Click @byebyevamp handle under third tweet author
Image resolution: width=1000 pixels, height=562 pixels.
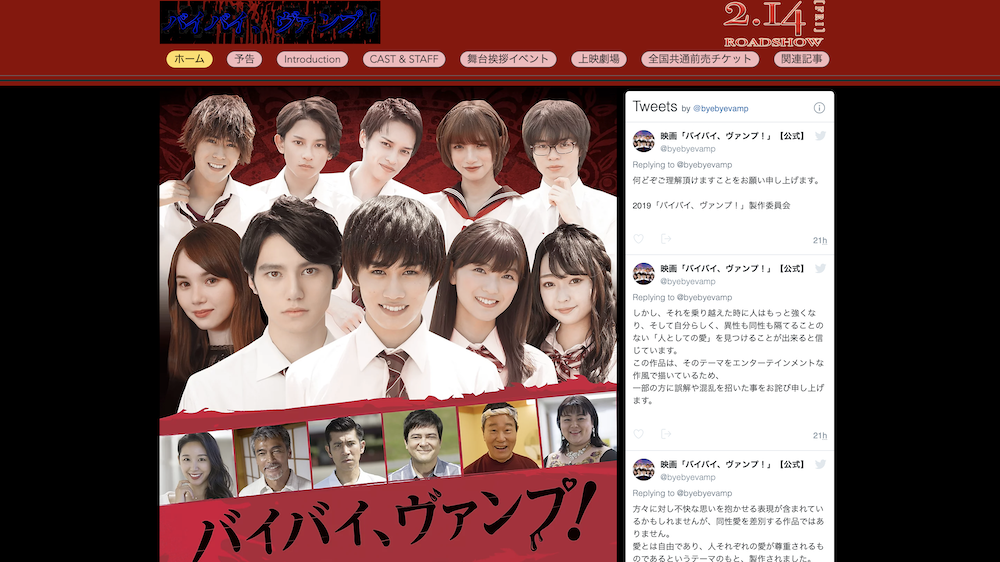[x=688, y=477]
